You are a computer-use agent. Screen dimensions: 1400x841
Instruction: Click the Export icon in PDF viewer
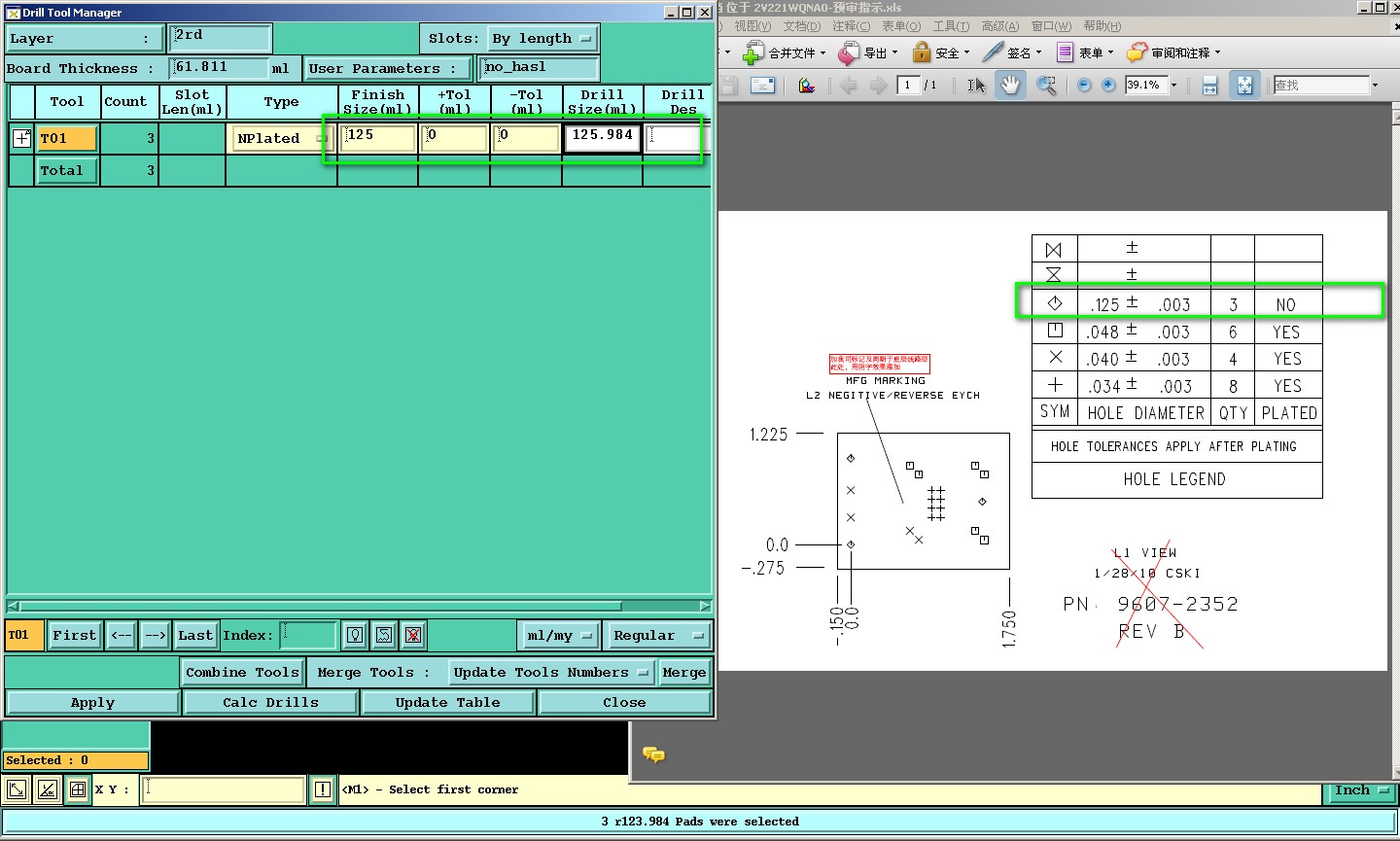[x=849, y=53]
